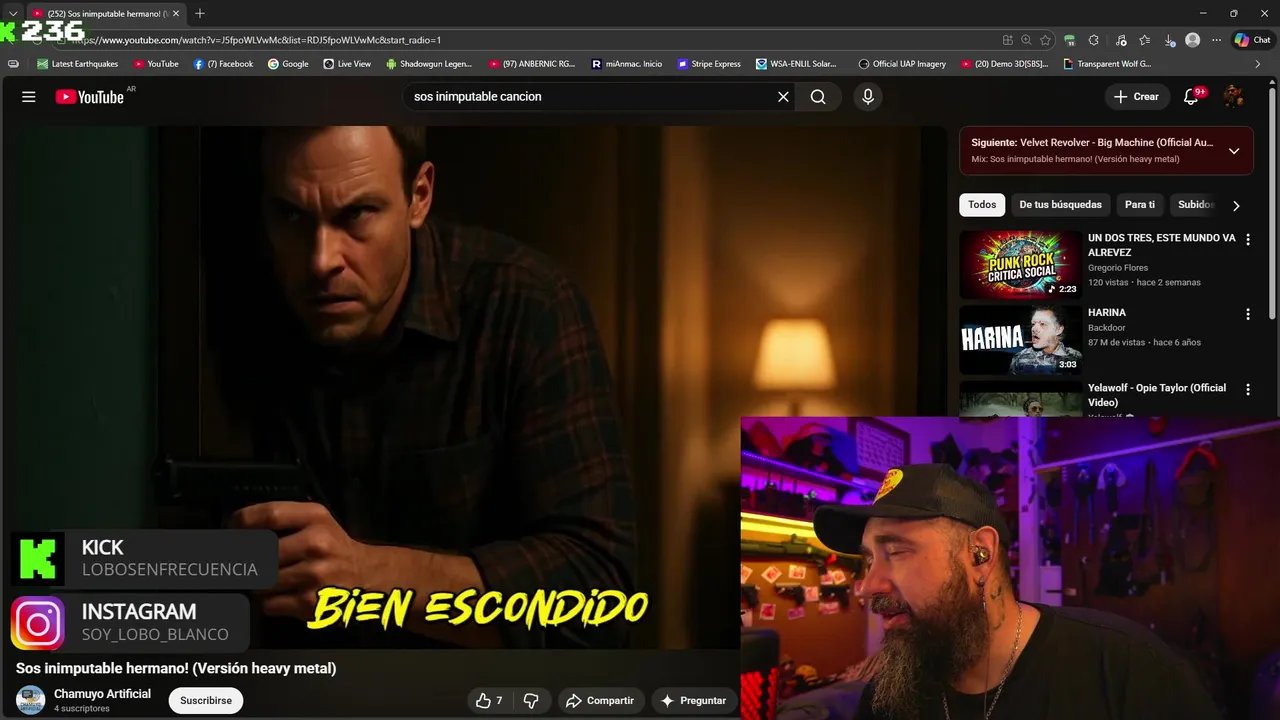Select the Subidos filter chip
The width and height of the screenshot is (1280, 720).
[x=1195, y=205]
